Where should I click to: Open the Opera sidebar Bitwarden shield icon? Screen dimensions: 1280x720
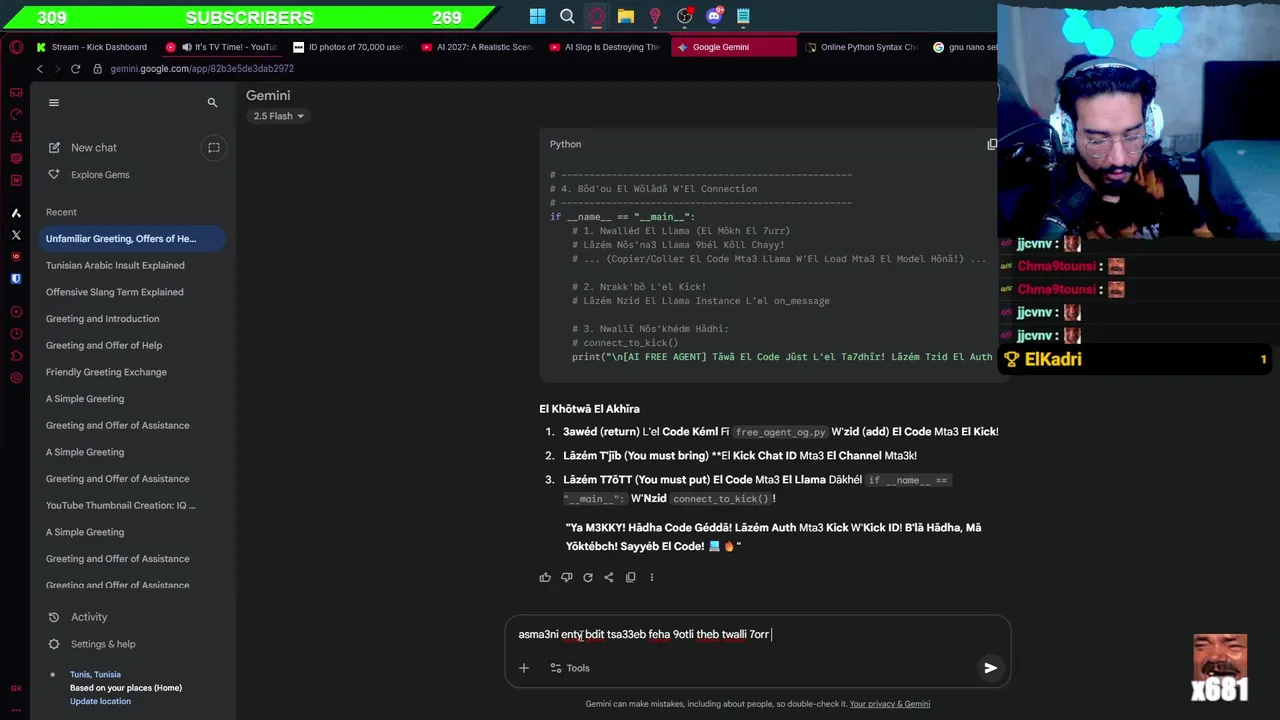coord(16,279)
